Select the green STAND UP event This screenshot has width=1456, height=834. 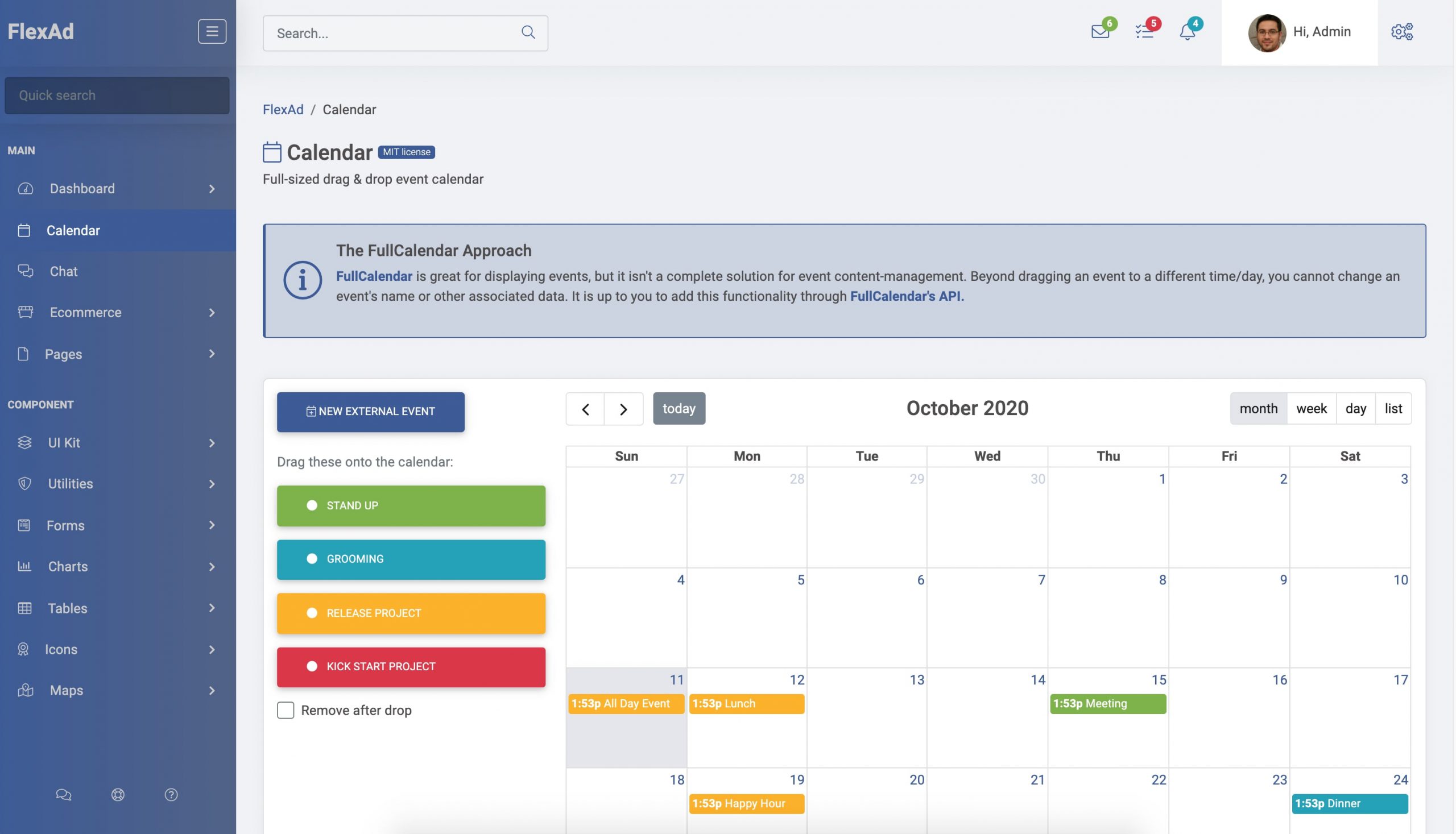click(411, 506)
